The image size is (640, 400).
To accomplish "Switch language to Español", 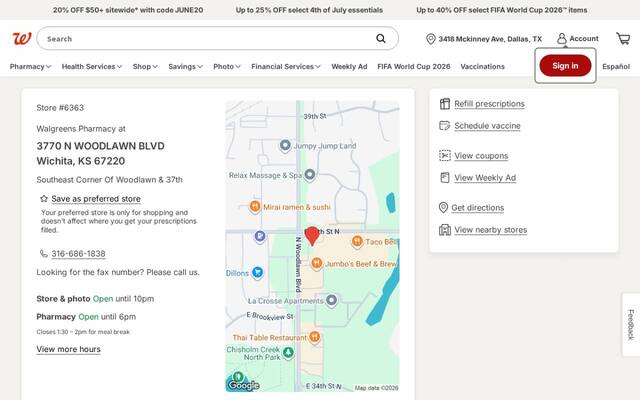I will click(616, 67).
